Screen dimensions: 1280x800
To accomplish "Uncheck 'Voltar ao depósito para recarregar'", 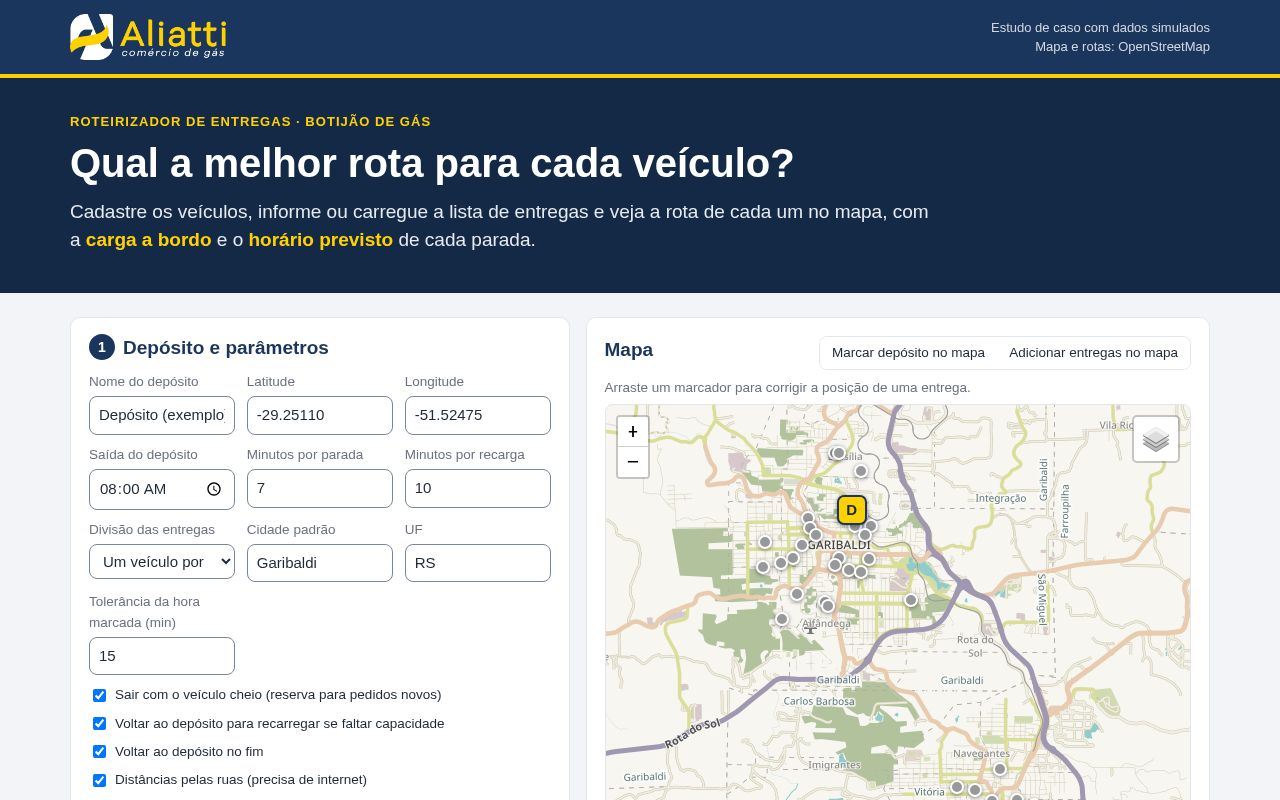I will 99,723.
